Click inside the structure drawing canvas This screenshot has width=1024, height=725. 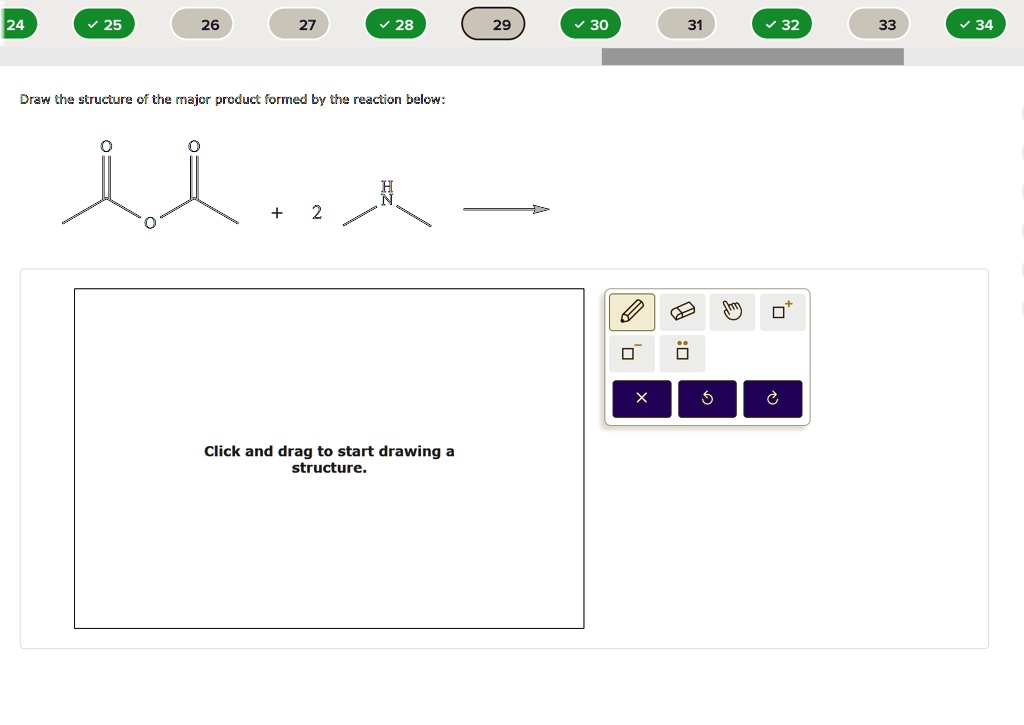point(329,459)
